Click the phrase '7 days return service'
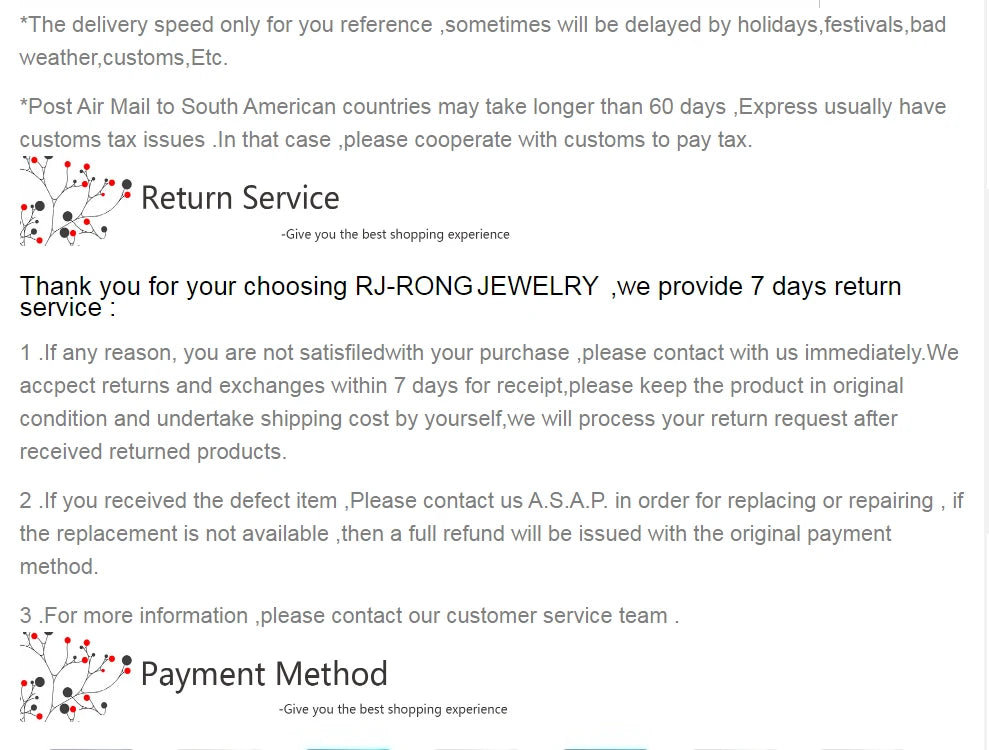 824,287
